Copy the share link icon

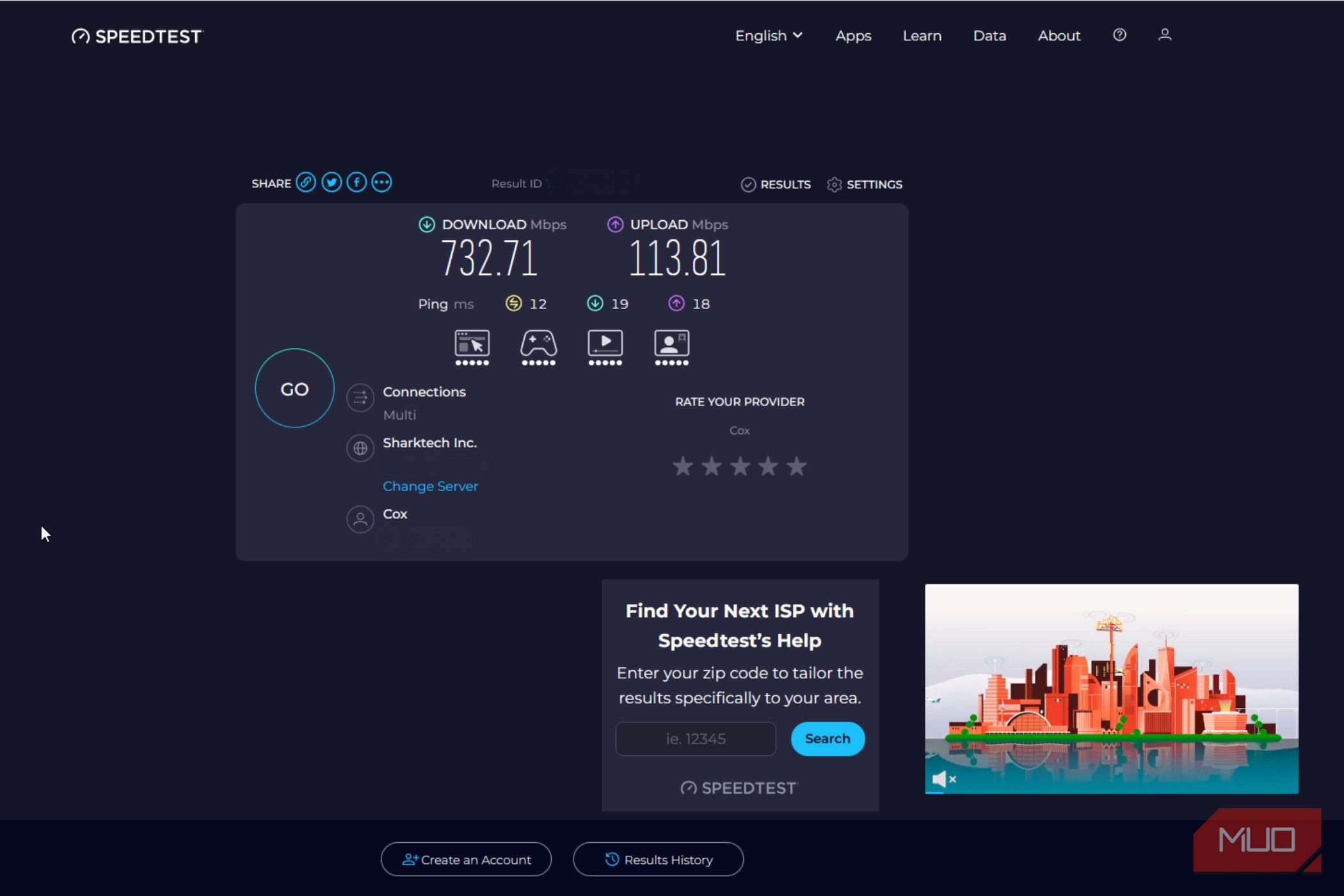[x=306, y=182]
